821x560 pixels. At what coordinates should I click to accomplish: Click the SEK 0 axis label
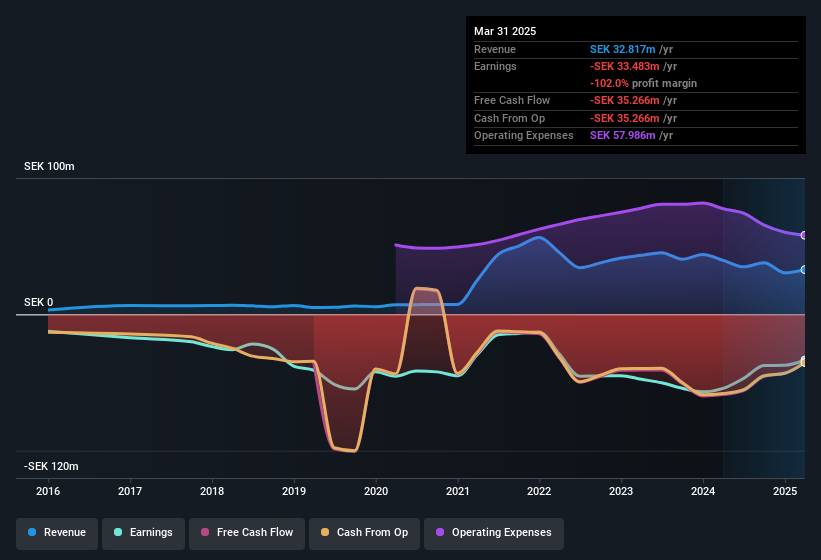pos(39,303)
